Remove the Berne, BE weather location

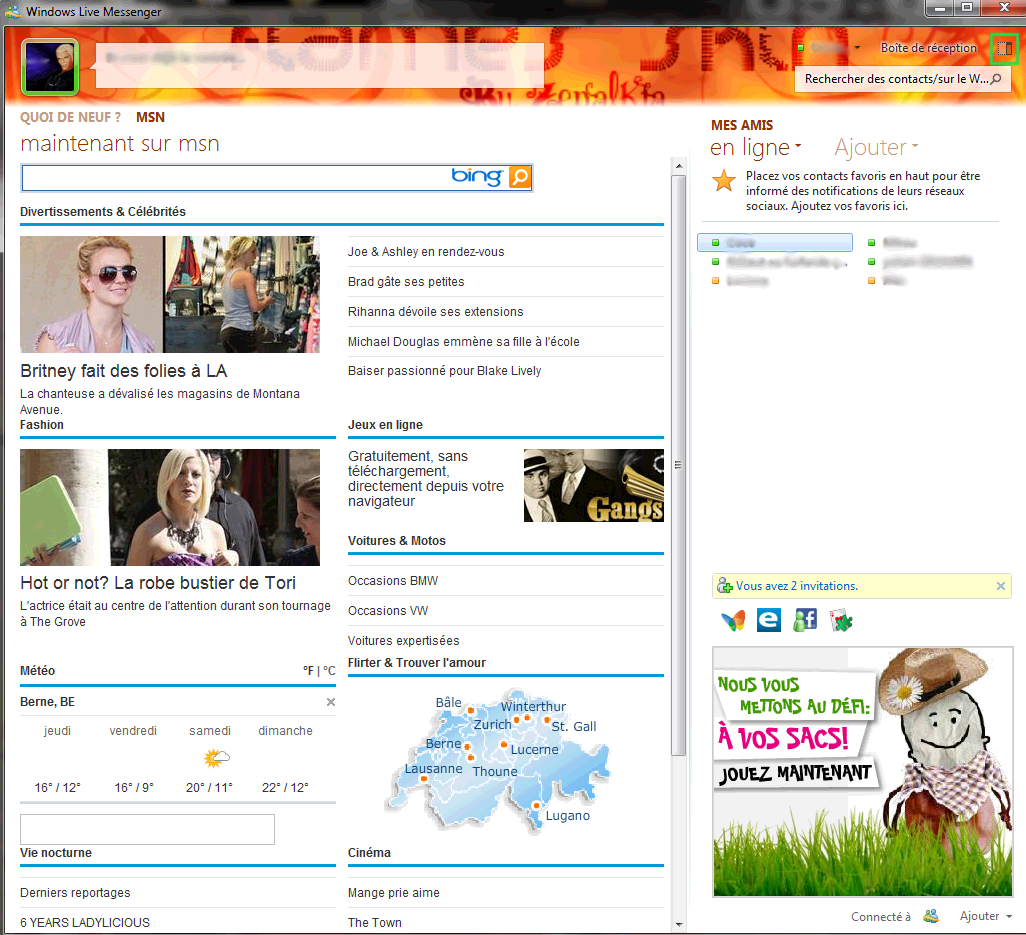(331, 702)
